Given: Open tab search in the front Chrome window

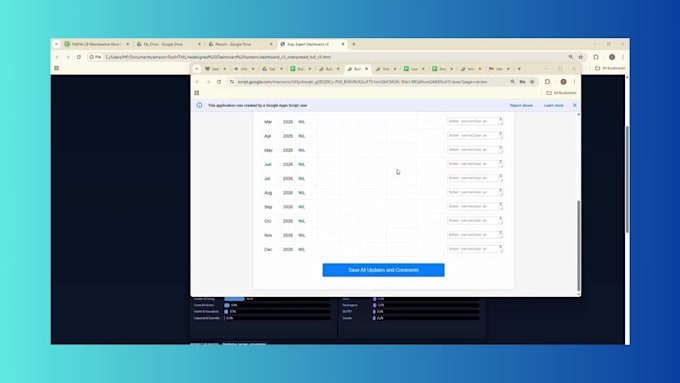Looking at the screenshot, I should click(x=196, y=69).
